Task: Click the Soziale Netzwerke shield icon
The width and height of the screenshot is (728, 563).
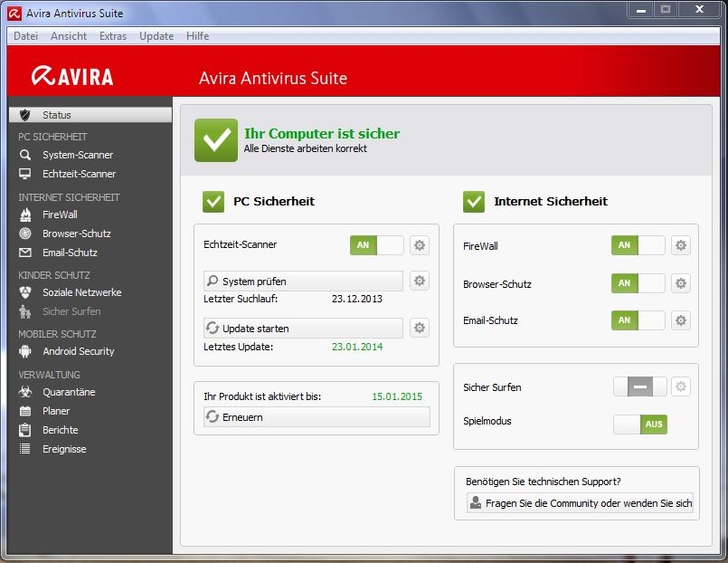Action: [x=25, y=292]
